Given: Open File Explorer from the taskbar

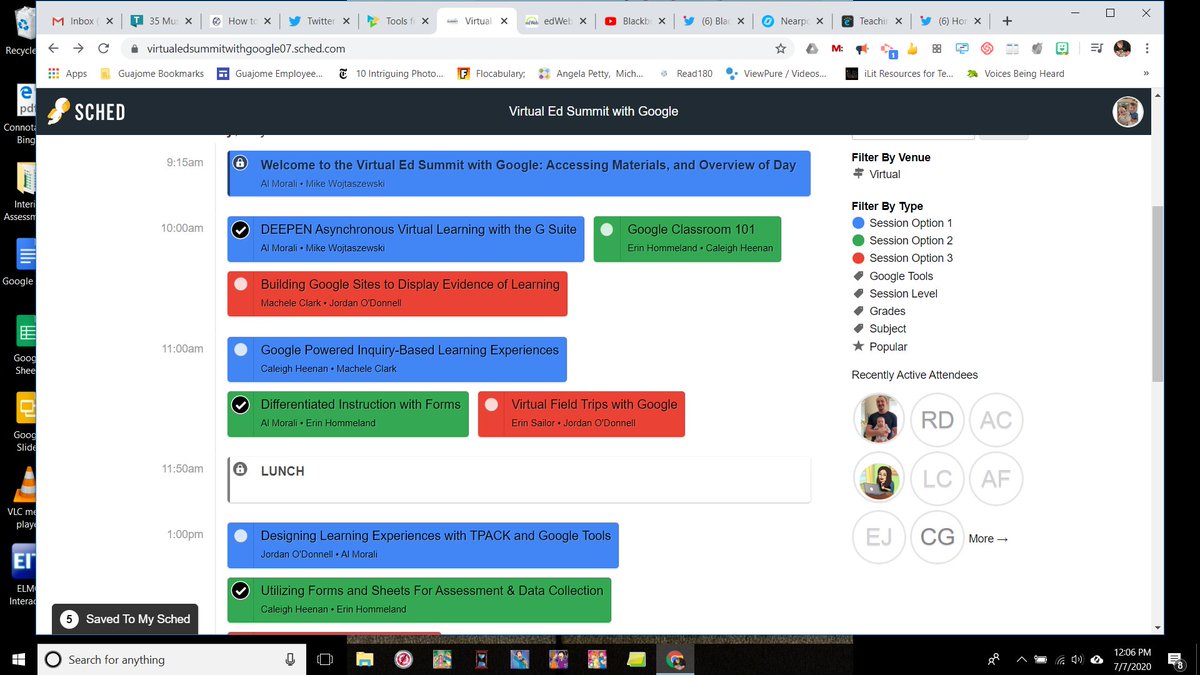Looking at the screenshot, I should pos(365,659).
